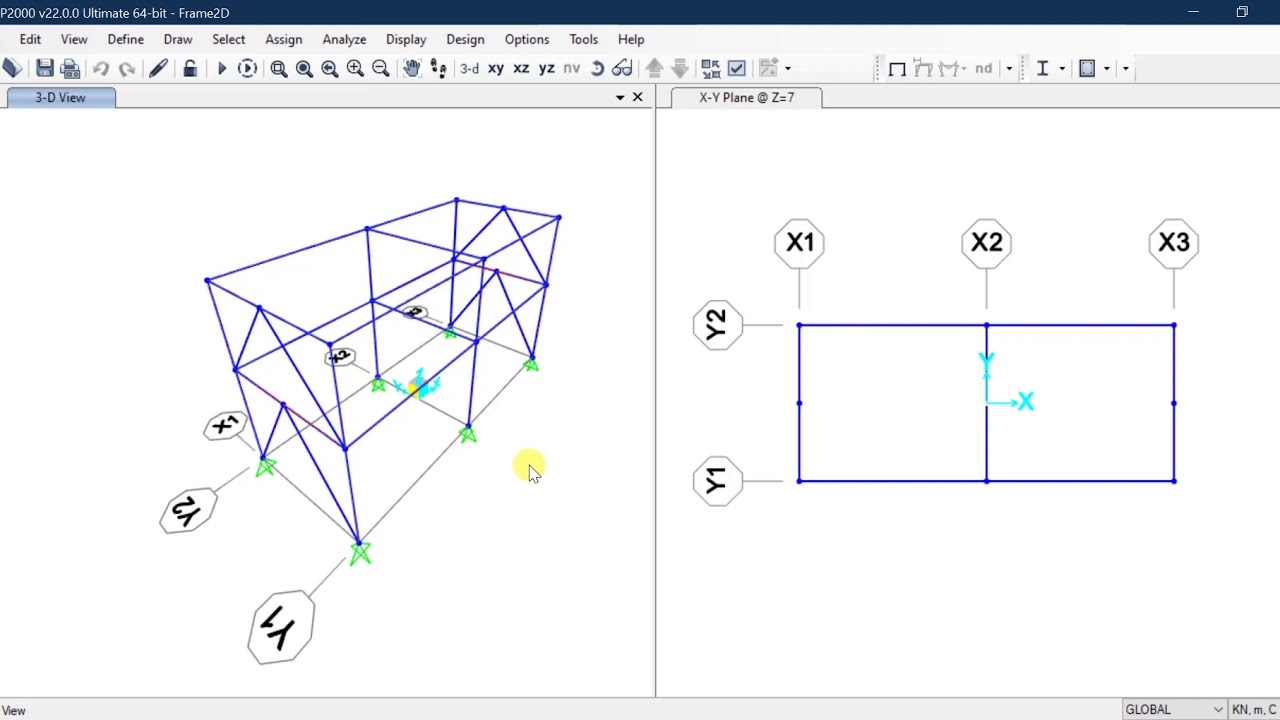The height and width of the screenshot is (720, 1280).
Task: Click the Zoom In plus magnifier
Action: (355, 68)
